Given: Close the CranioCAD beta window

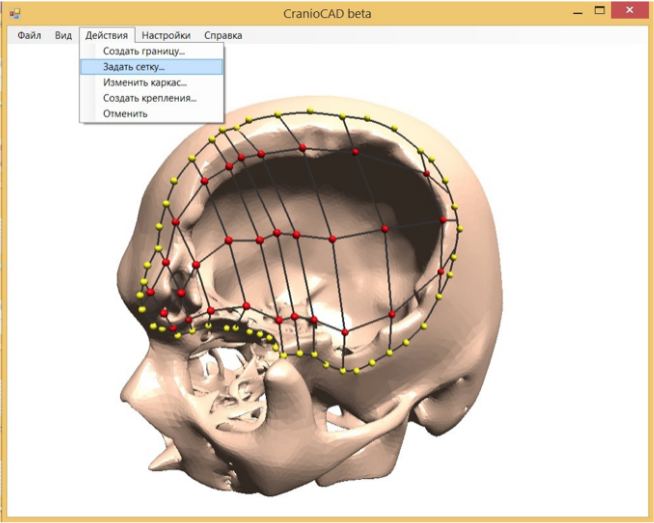Looking at the screenshot, I should click(629, 11).
